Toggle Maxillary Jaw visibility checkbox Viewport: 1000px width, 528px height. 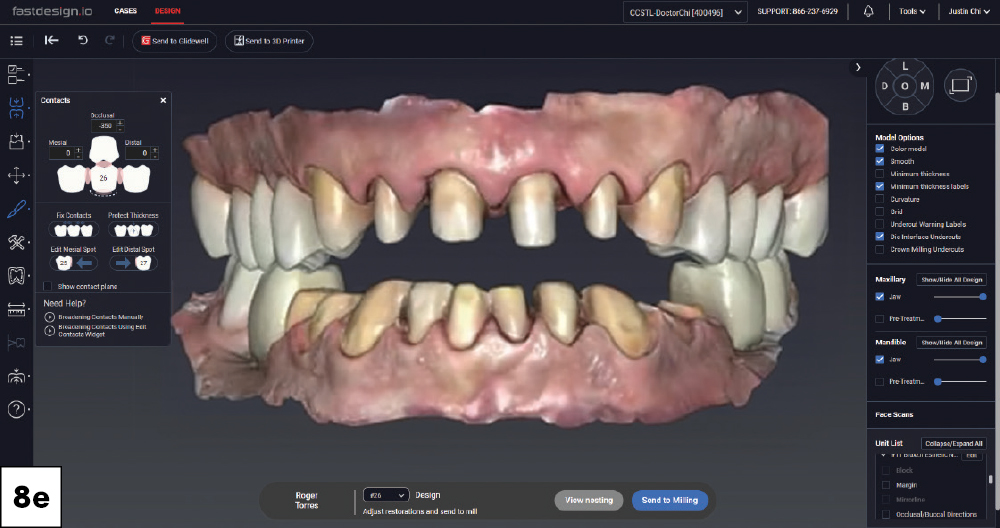pos(879,297)
